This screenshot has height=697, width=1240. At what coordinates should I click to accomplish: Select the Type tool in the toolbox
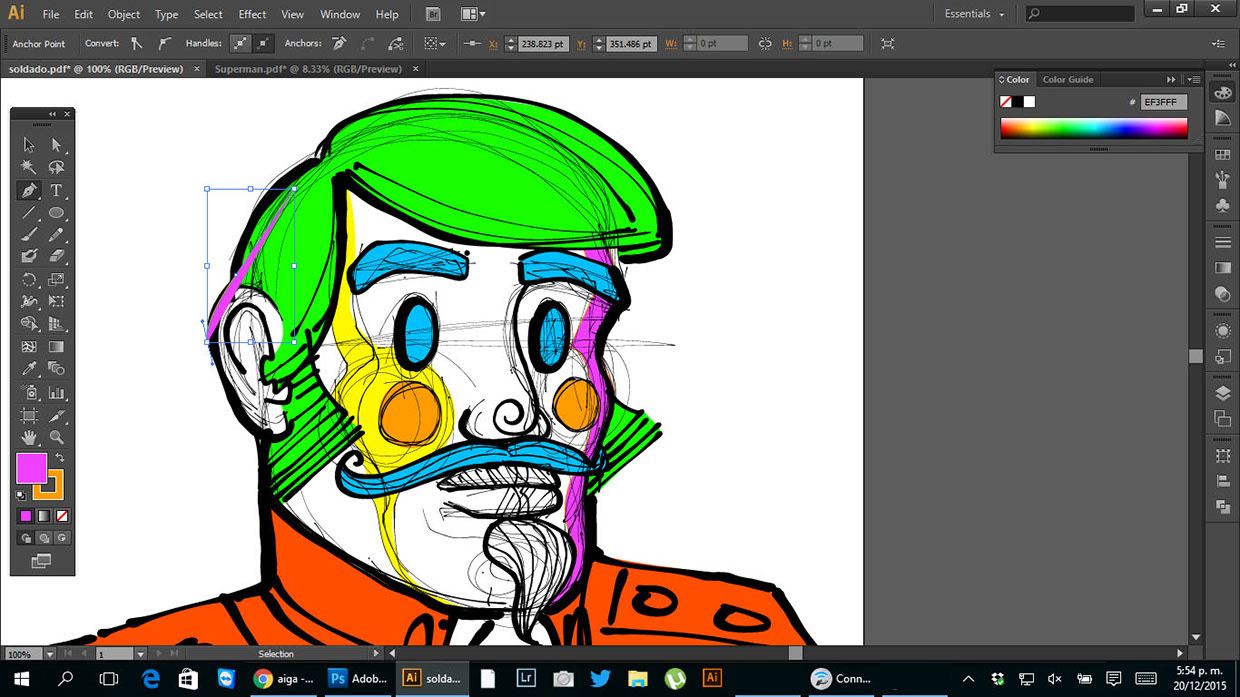pos(57,191)
